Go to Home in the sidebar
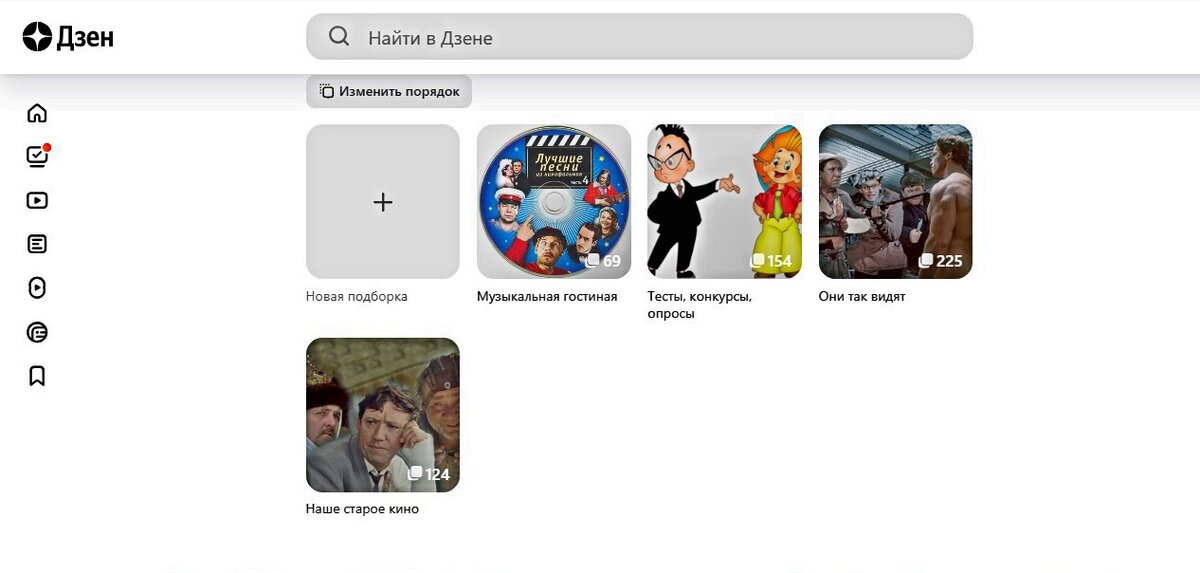Image resolution: width=1200 pixels, height=573 pixels. tap(37, 113)
